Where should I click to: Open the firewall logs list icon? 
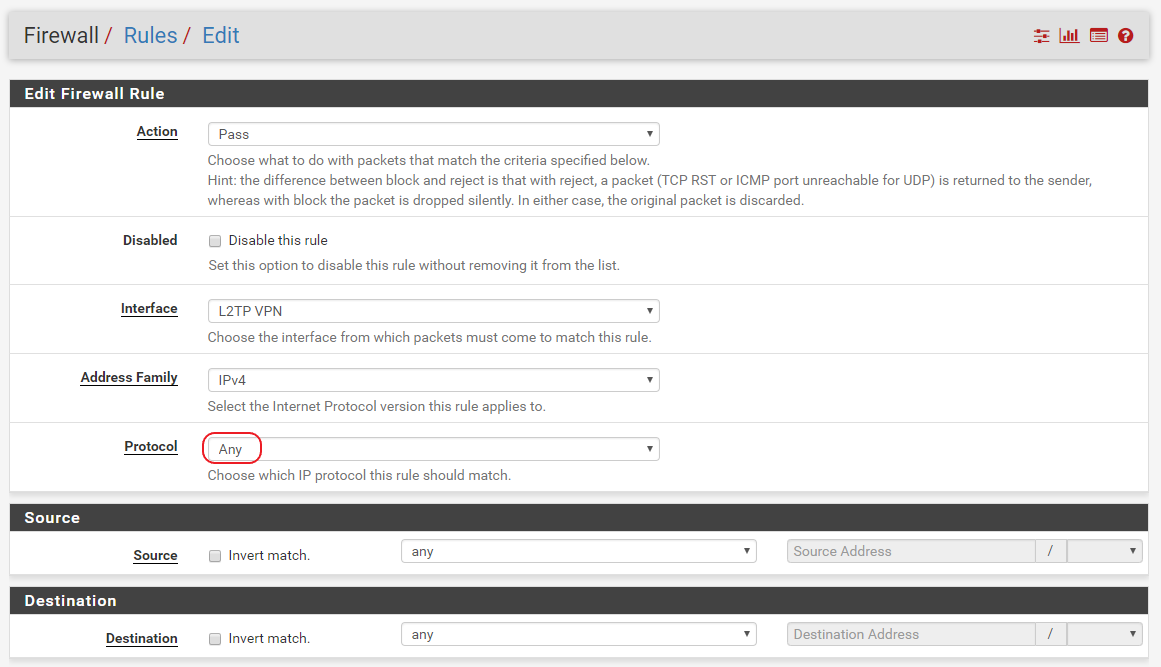pos(1099,36)
